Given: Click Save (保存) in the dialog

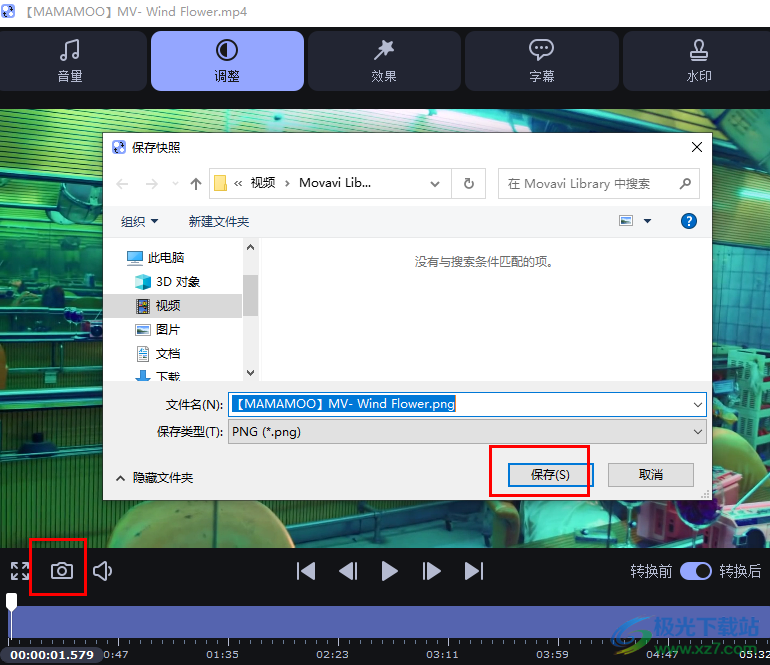Looking at the screenshot, I should [x=550, y=474].
